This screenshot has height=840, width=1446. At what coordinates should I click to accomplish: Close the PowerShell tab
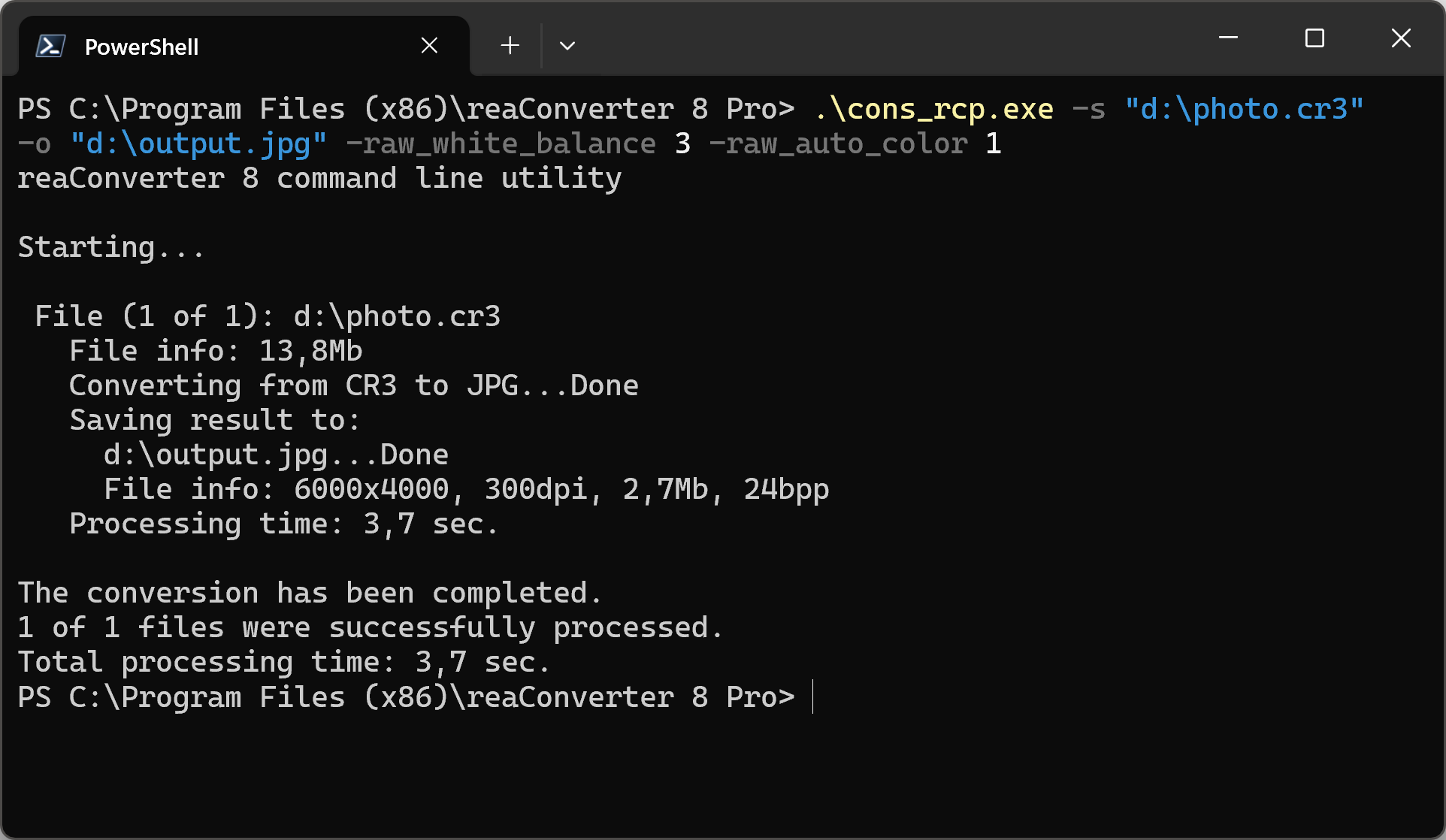tap(429, 46)
